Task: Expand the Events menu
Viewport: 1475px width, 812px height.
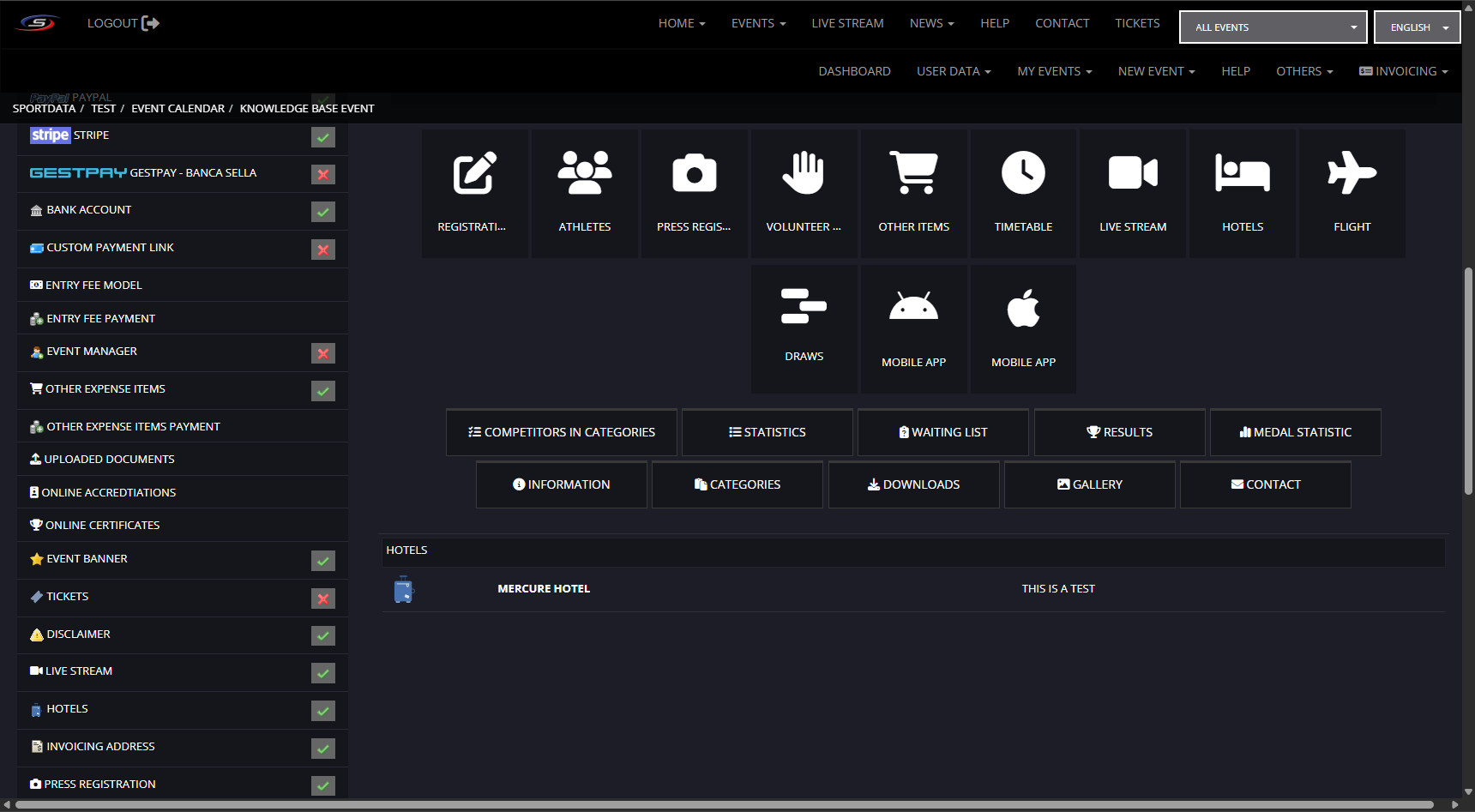Action: coord(758,23)
